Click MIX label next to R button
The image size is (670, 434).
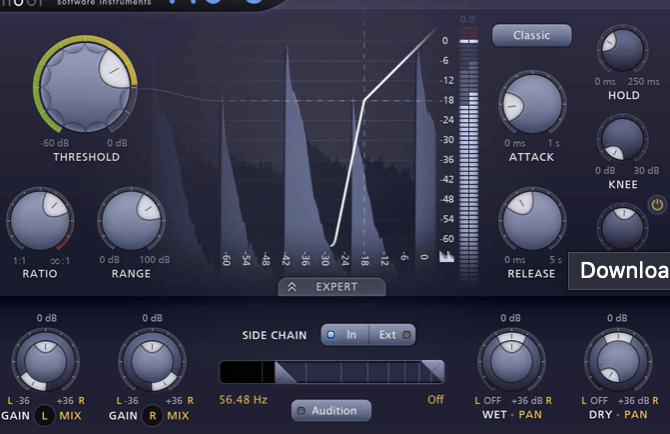pos(178,416)
